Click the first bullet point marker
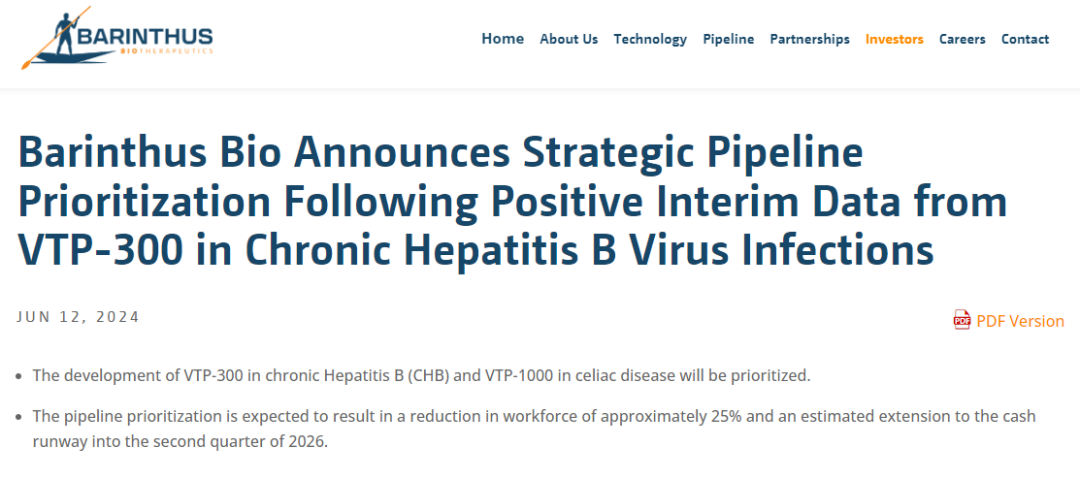This screenshot has width=1080, height=479. (x=21, y=377)
